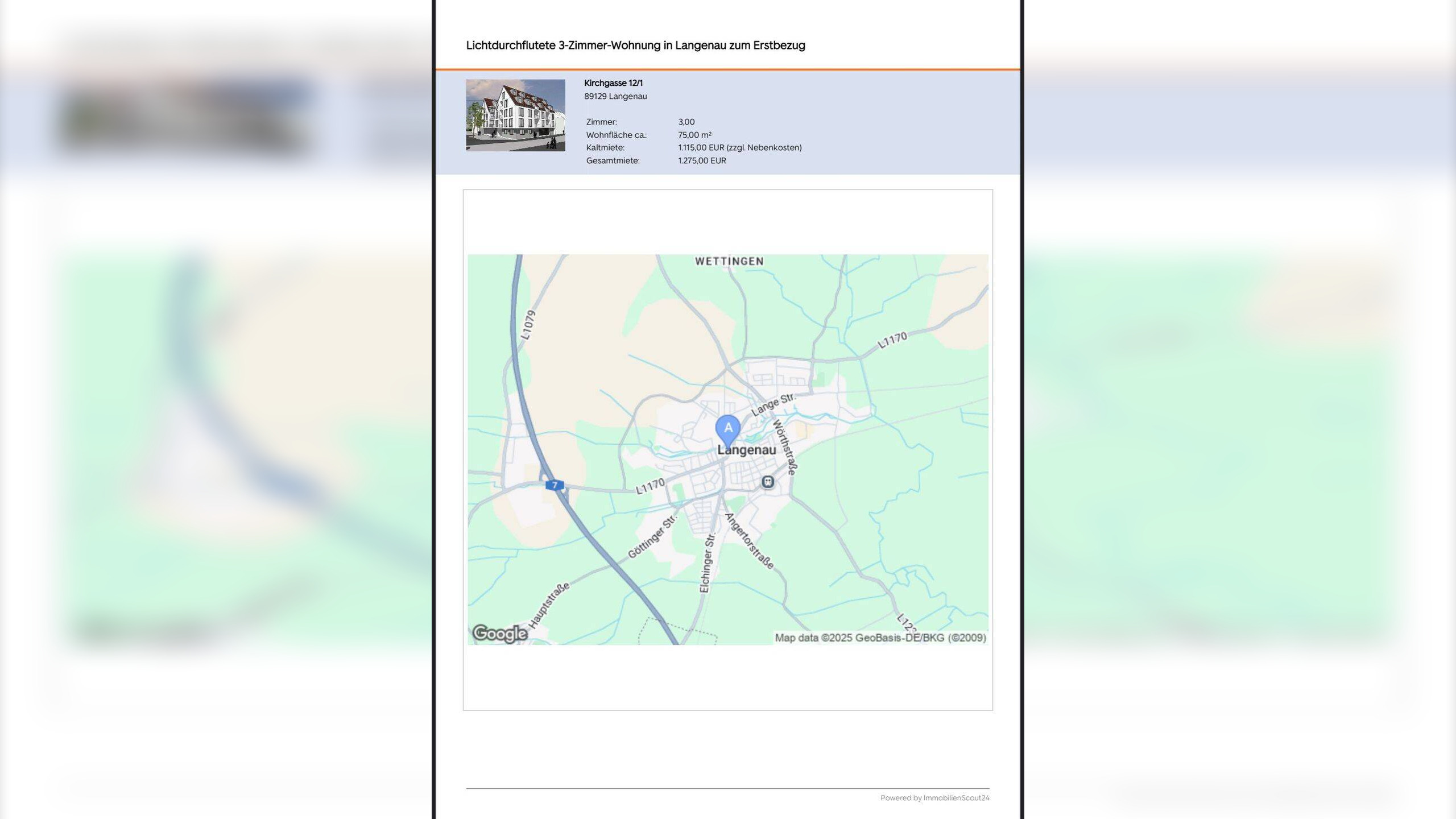Click the Lange Str. street label
Image resolution: width=1456 pixels, height=819 pixels.
pyautogui.click(x=772, y=404)
